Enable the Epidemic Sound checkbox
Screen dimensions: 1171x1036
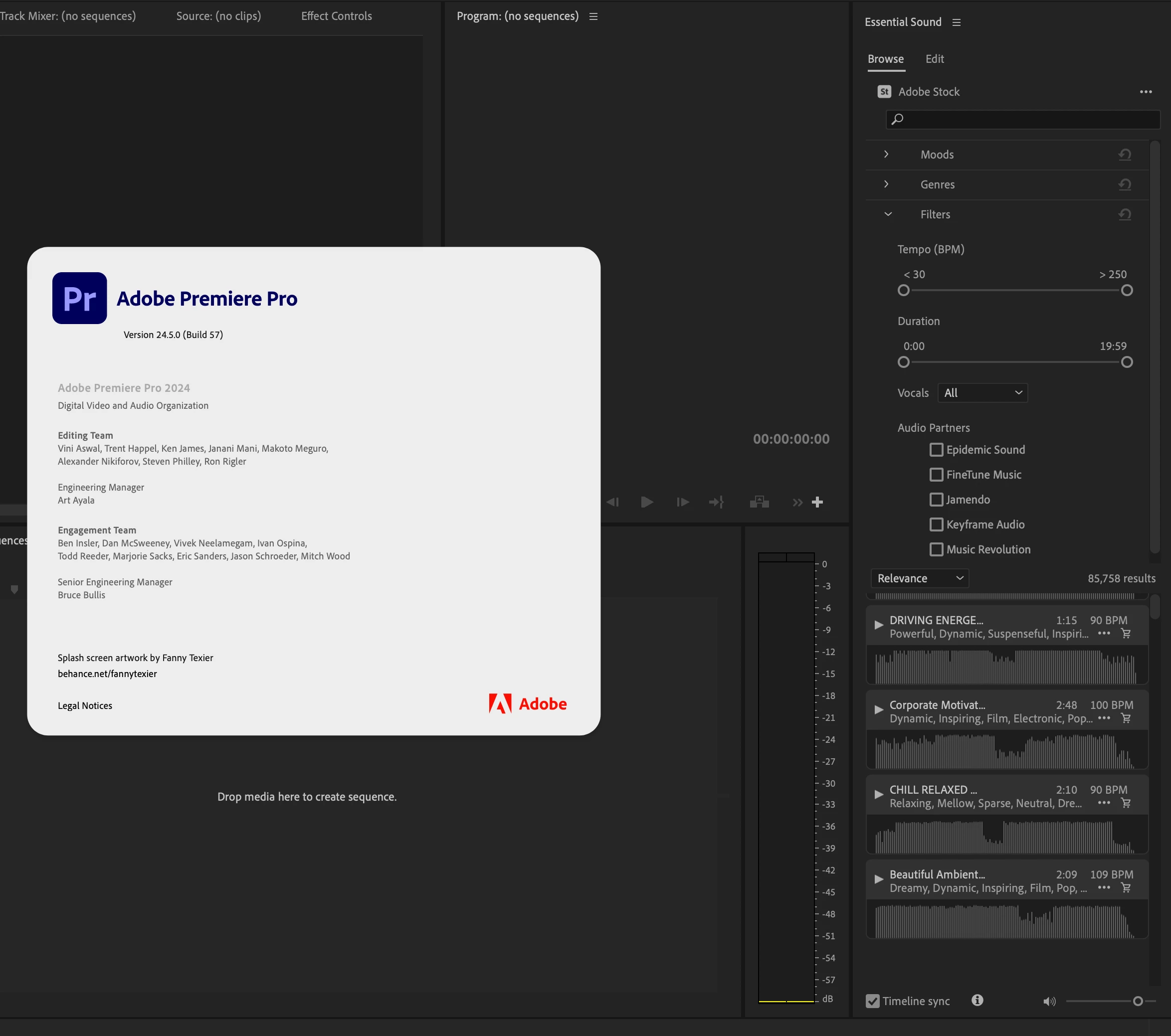pyautogui.click(x=936, y=450)
